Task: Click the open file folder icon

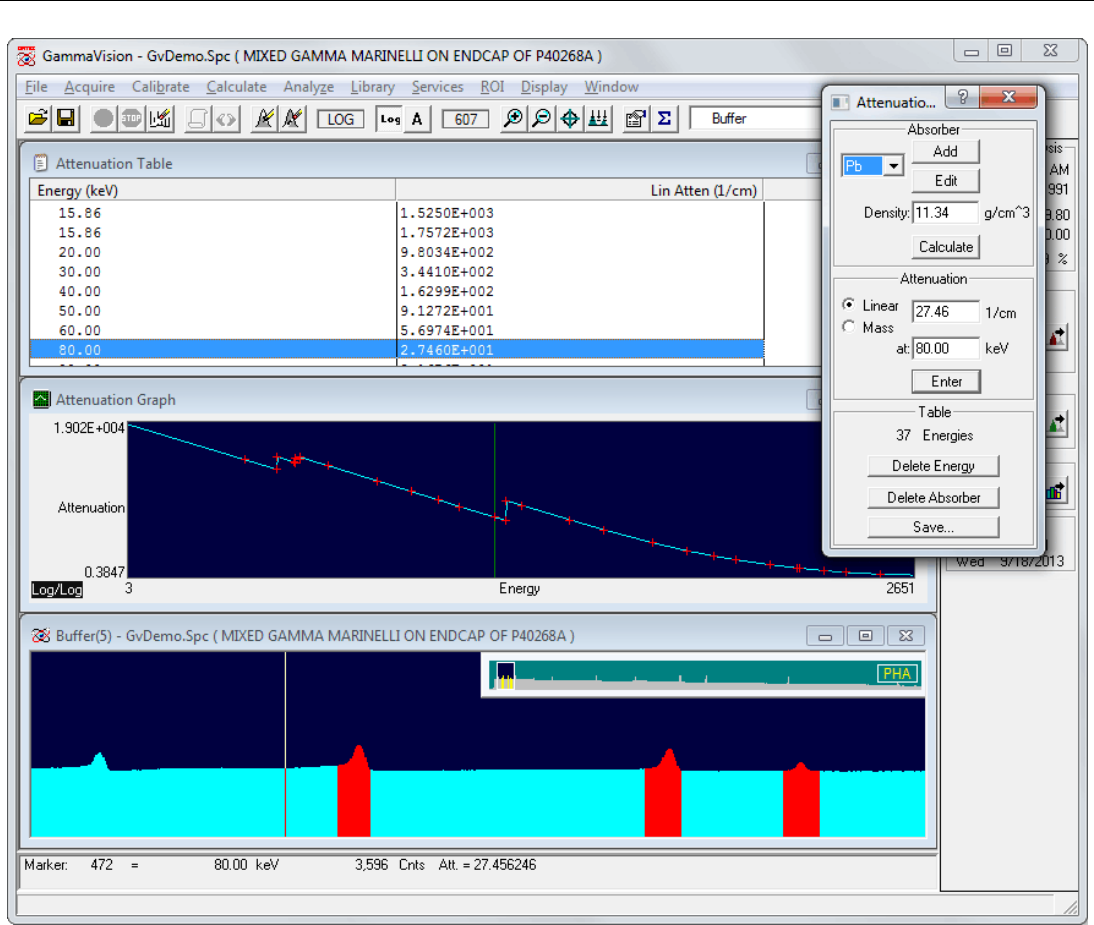Action: pyautogui.click(x=37, y=119)
